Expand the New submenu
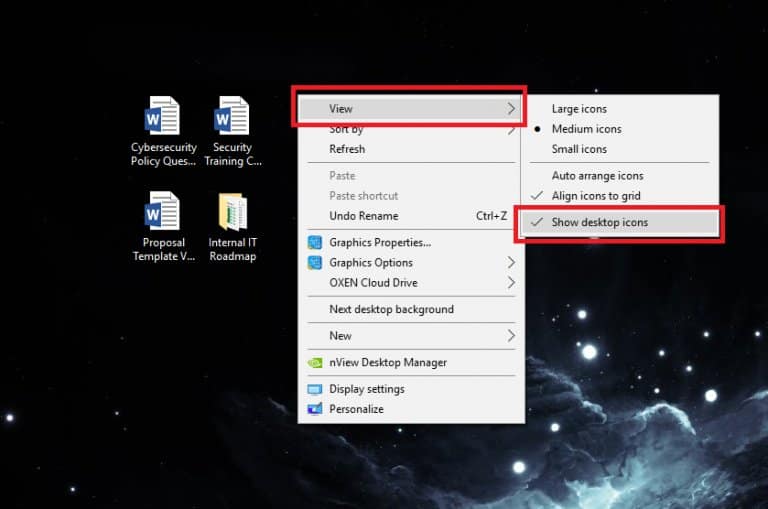768x509 pixels. tap(341, 336)
